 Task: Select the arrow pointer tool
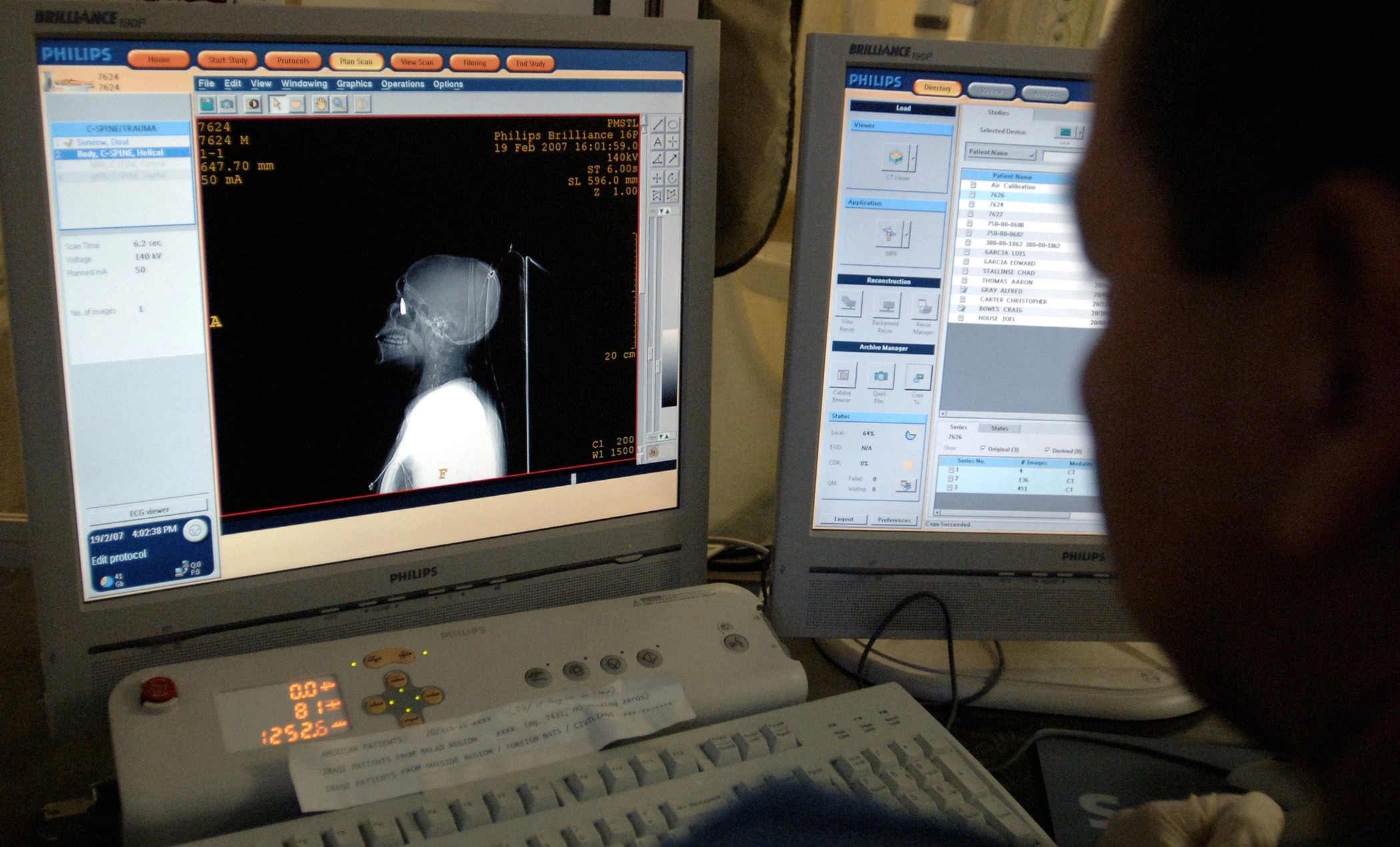click(277, 104)
